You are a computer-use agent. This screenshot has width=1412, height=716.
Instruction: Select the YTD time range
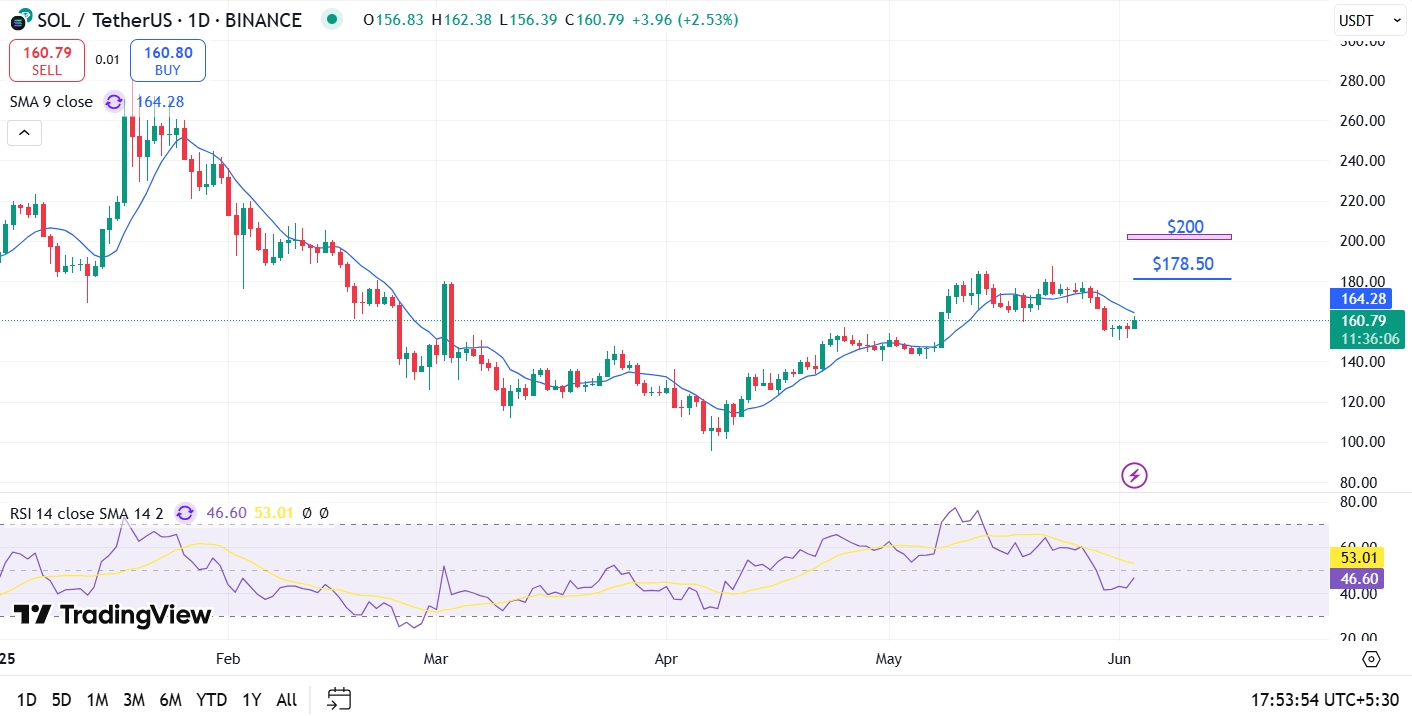coord(211,699)
